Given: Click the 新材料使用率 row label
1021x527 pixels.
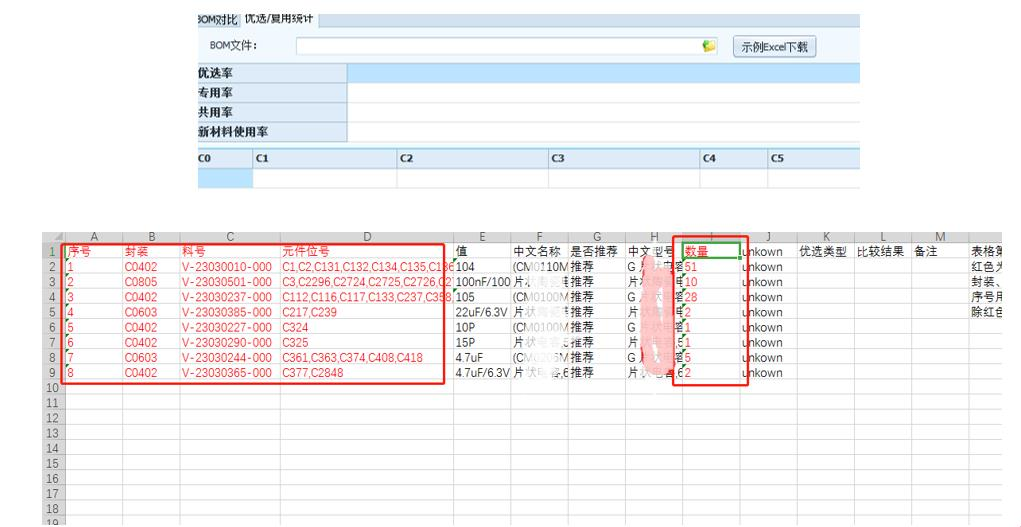Looking at the screenshot, I should coord(272,132).
